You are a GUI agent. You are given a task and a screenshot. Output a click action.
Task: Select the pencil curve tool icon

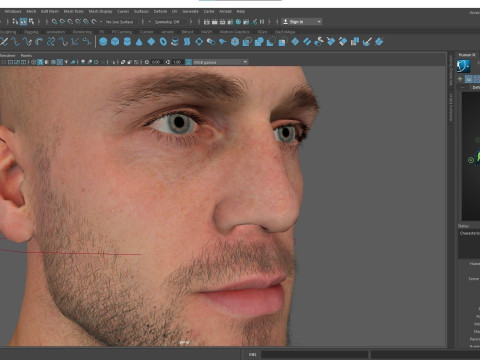coord(27,42)
